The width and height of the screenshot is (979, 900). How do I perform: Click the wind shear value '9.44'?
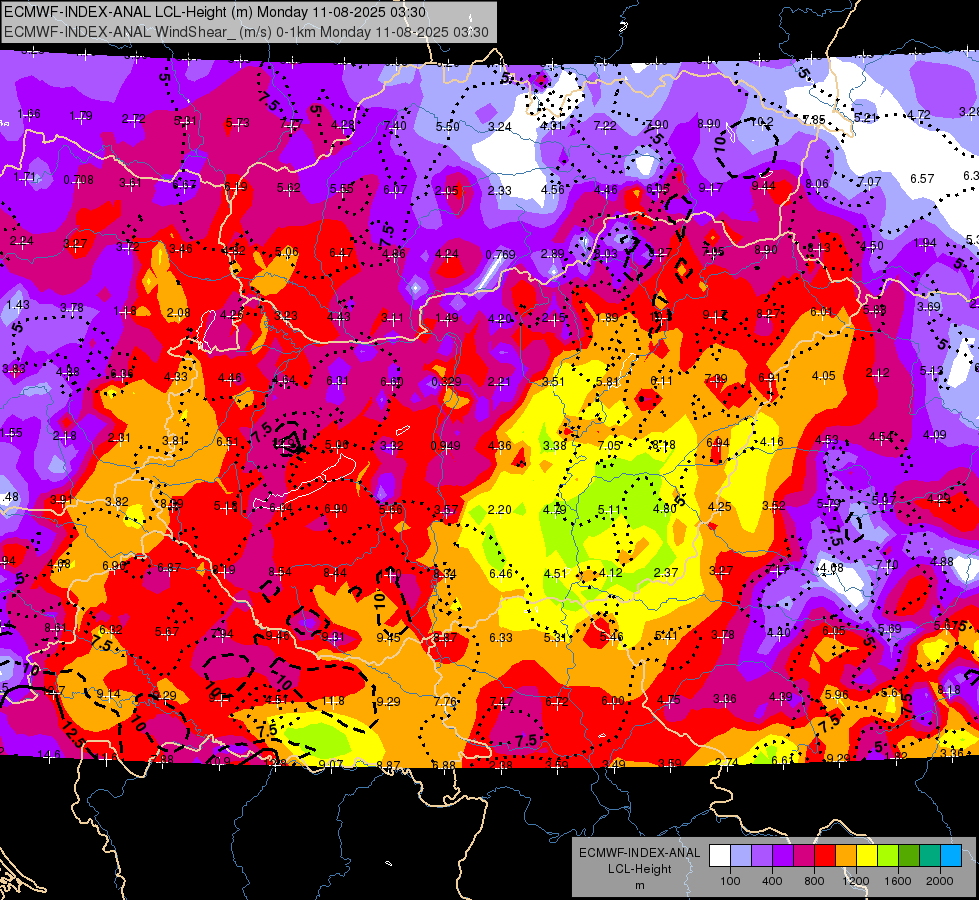click(763, 185)
